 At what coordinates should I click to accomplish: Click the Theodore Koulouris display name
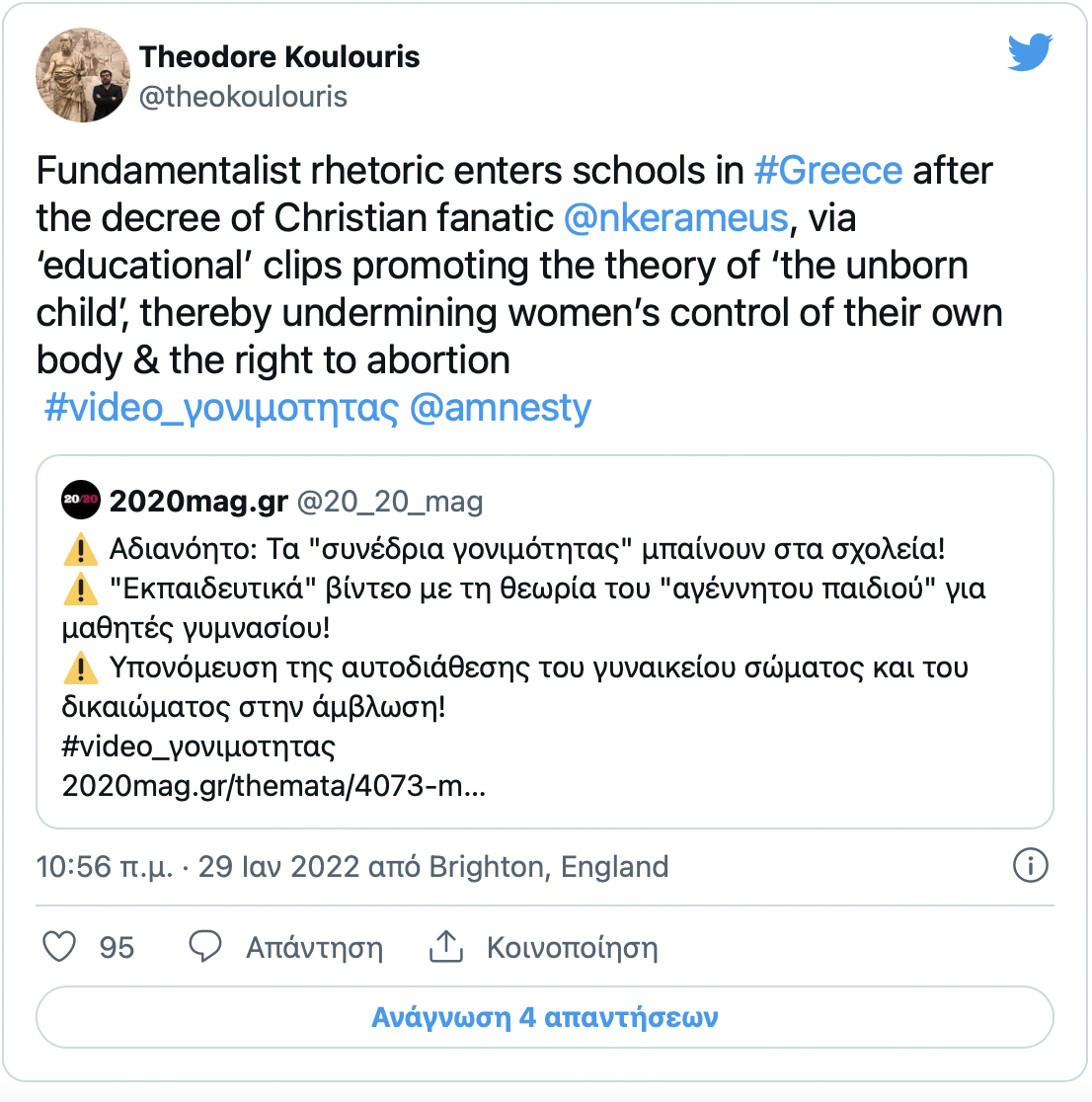coord(279,57)
